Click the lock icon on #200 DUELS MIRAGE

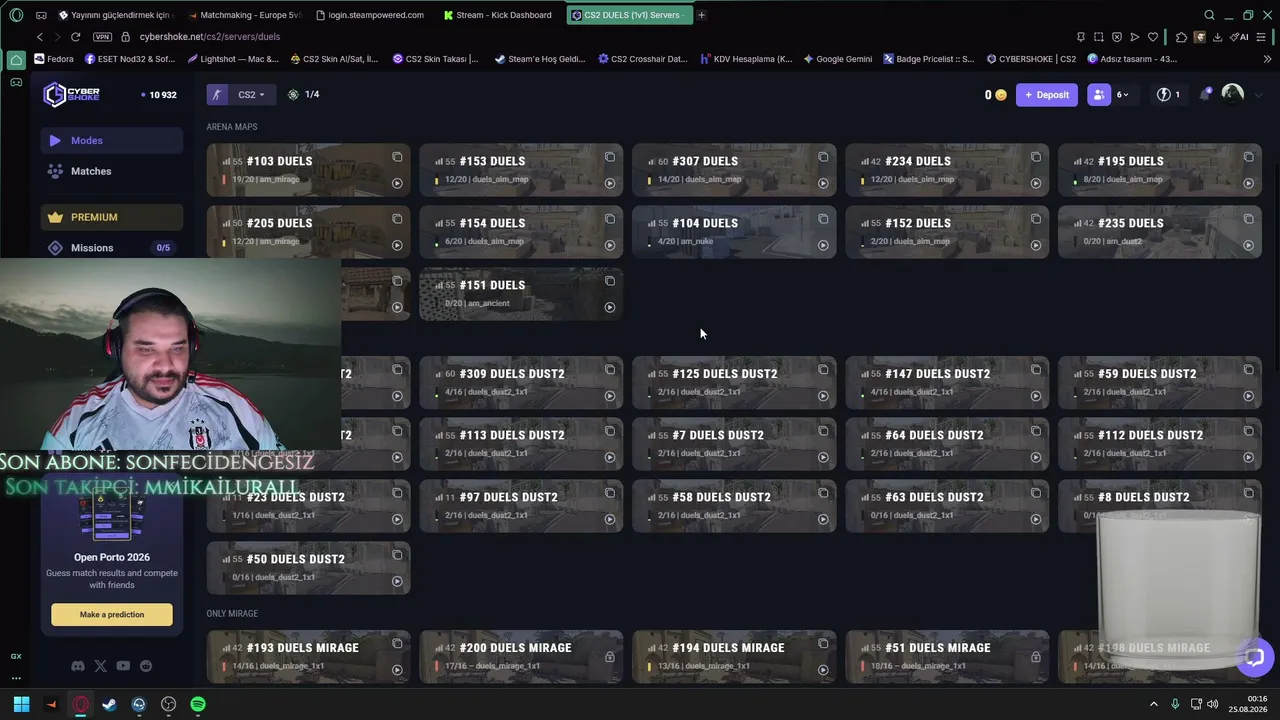[x=610, y=657]
